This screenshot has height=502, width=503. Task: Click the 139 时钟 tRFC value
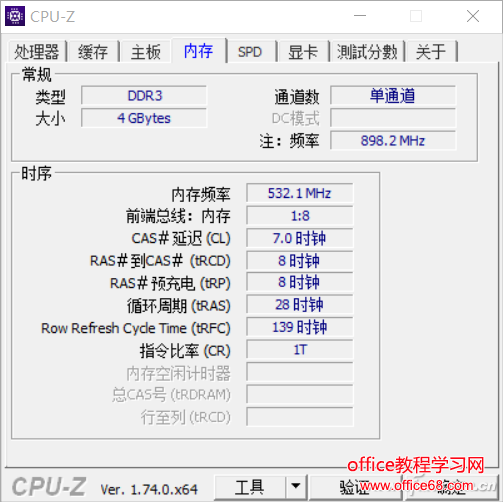299,327
